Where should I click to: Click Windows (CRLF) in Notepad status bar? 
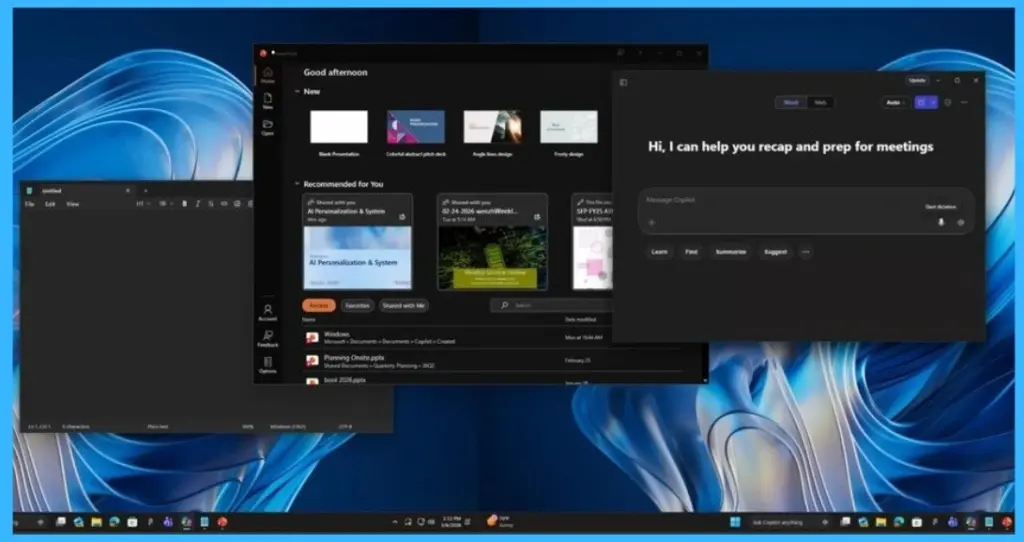[x=288, y=427]
